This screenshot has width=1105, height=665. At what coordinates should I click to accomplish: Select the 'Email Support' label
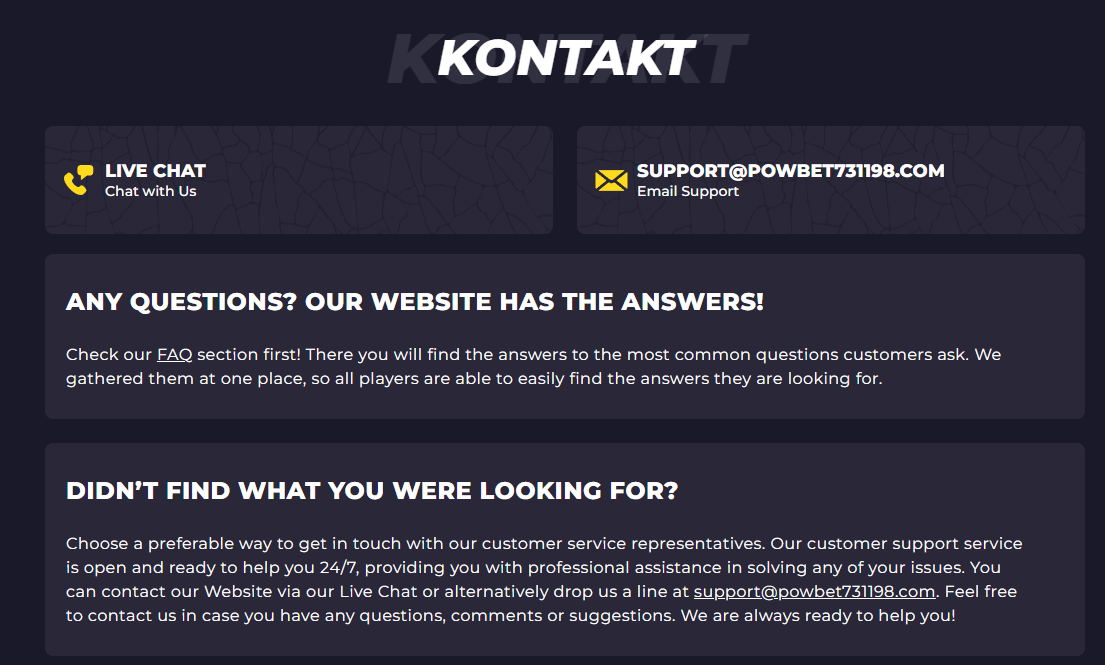click(688, 191)
